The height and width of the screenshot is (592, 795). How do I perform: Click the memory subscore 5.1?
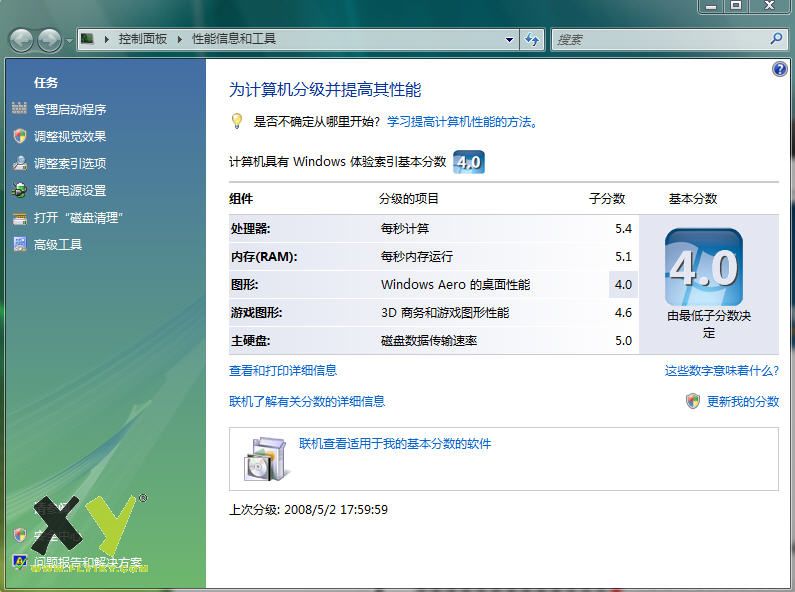(623, 256)
